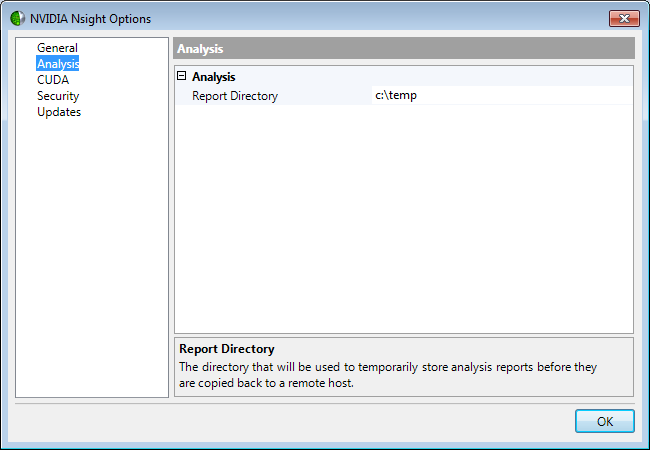Click the c:\temp Report Directory value field
650x450 pixels.
[x=500, y=96]
